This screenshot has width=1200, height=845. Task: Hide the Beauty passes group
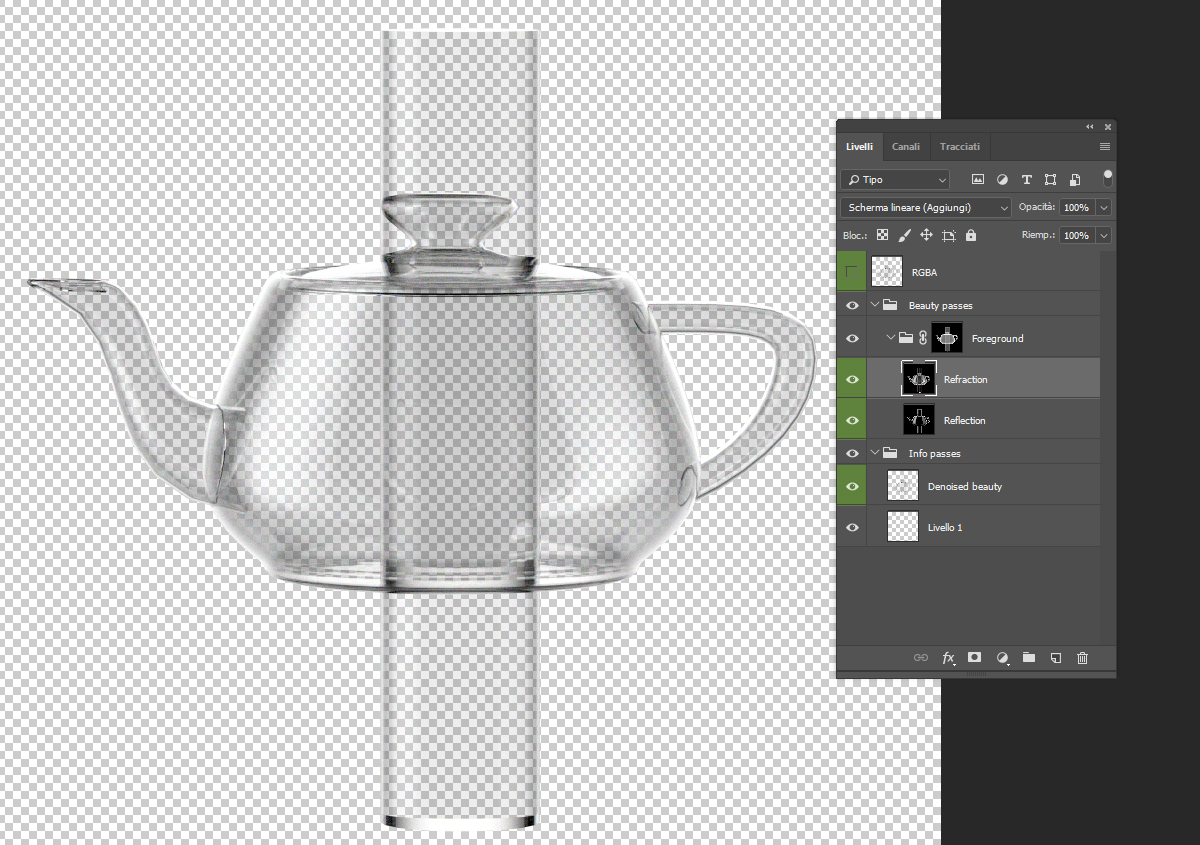pyautogui.click(x=852, y=305)
